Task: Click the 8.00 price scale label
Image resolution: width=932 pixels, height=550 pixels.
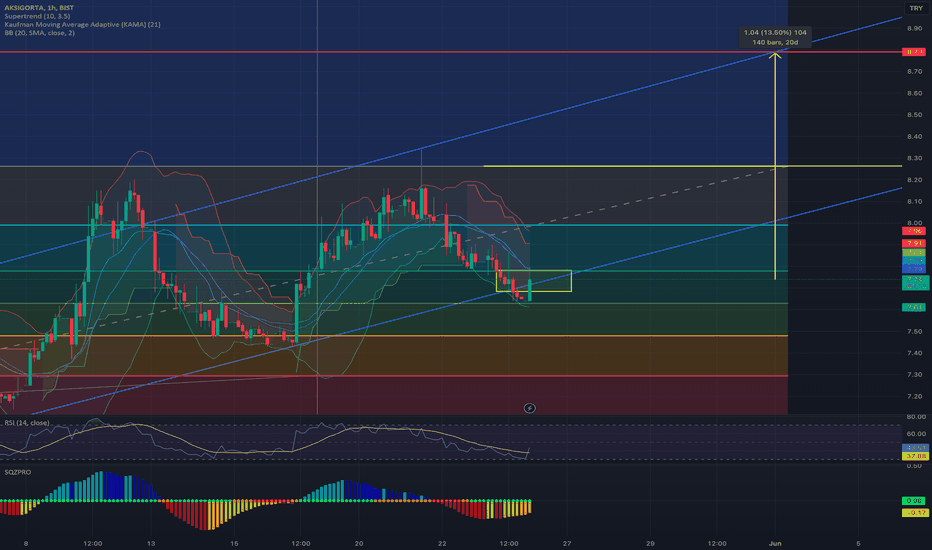Action: tap(915, 223)
